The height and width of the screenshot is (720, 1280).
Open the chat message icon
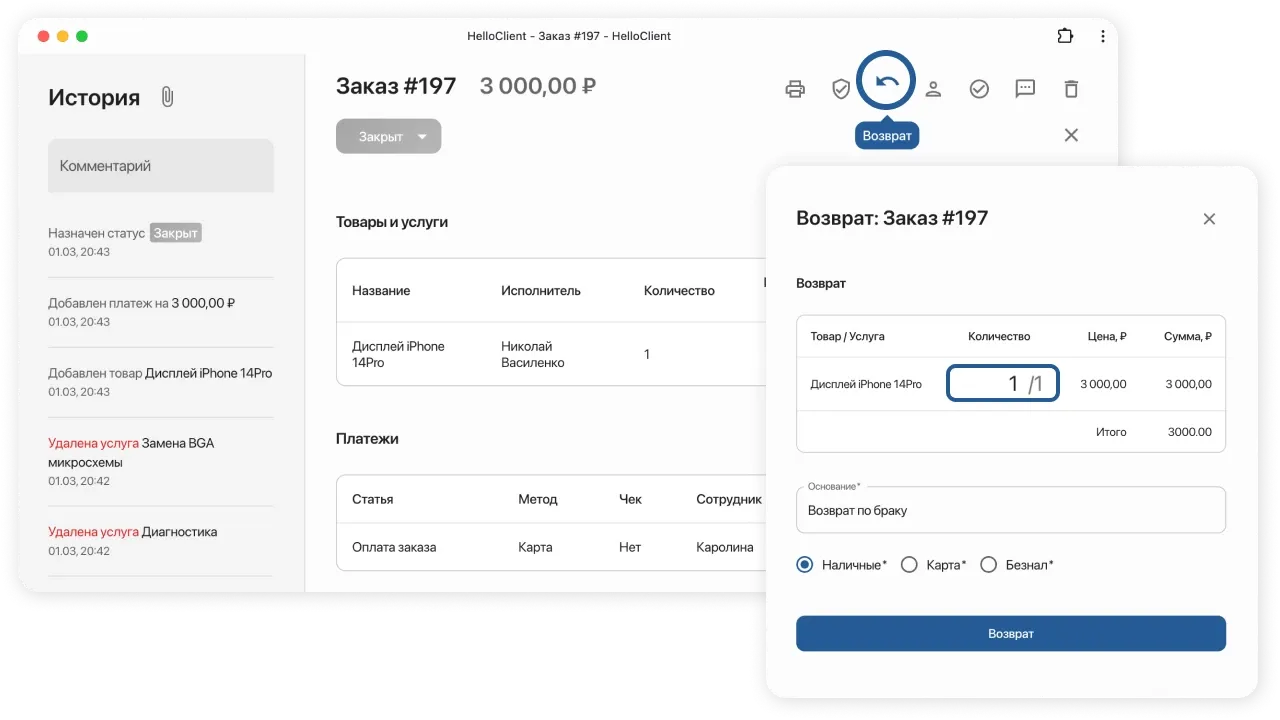tap(1024, 88)
